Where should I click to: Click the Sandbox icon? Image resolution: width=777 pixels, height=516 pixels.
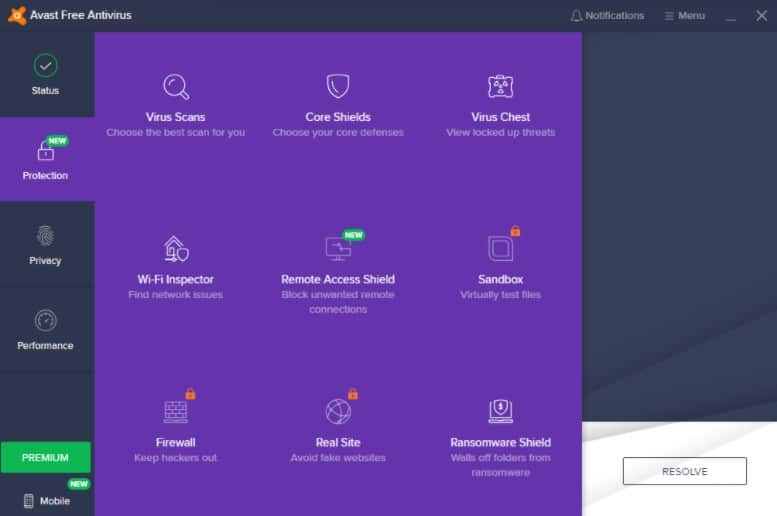[500, 249]
